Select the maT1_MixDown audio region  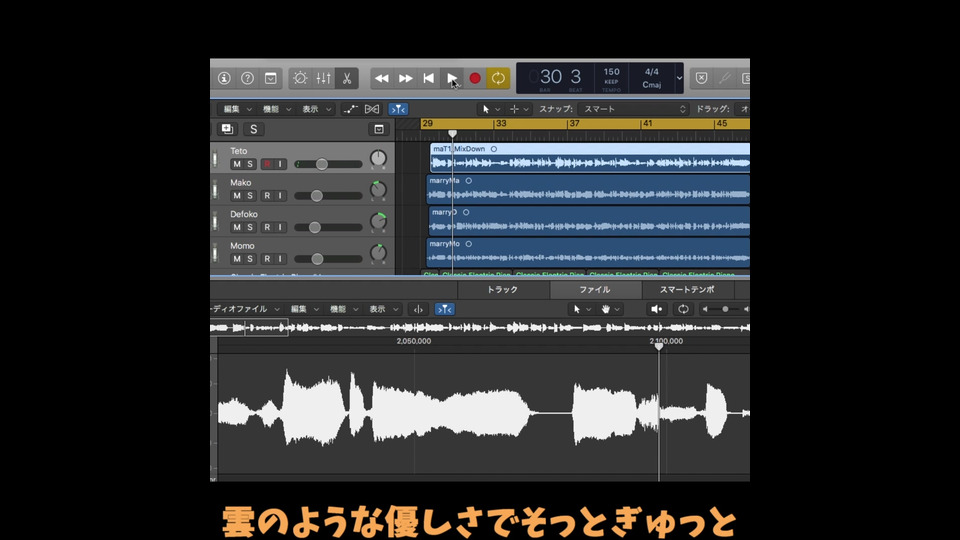[x=590, y=157]
